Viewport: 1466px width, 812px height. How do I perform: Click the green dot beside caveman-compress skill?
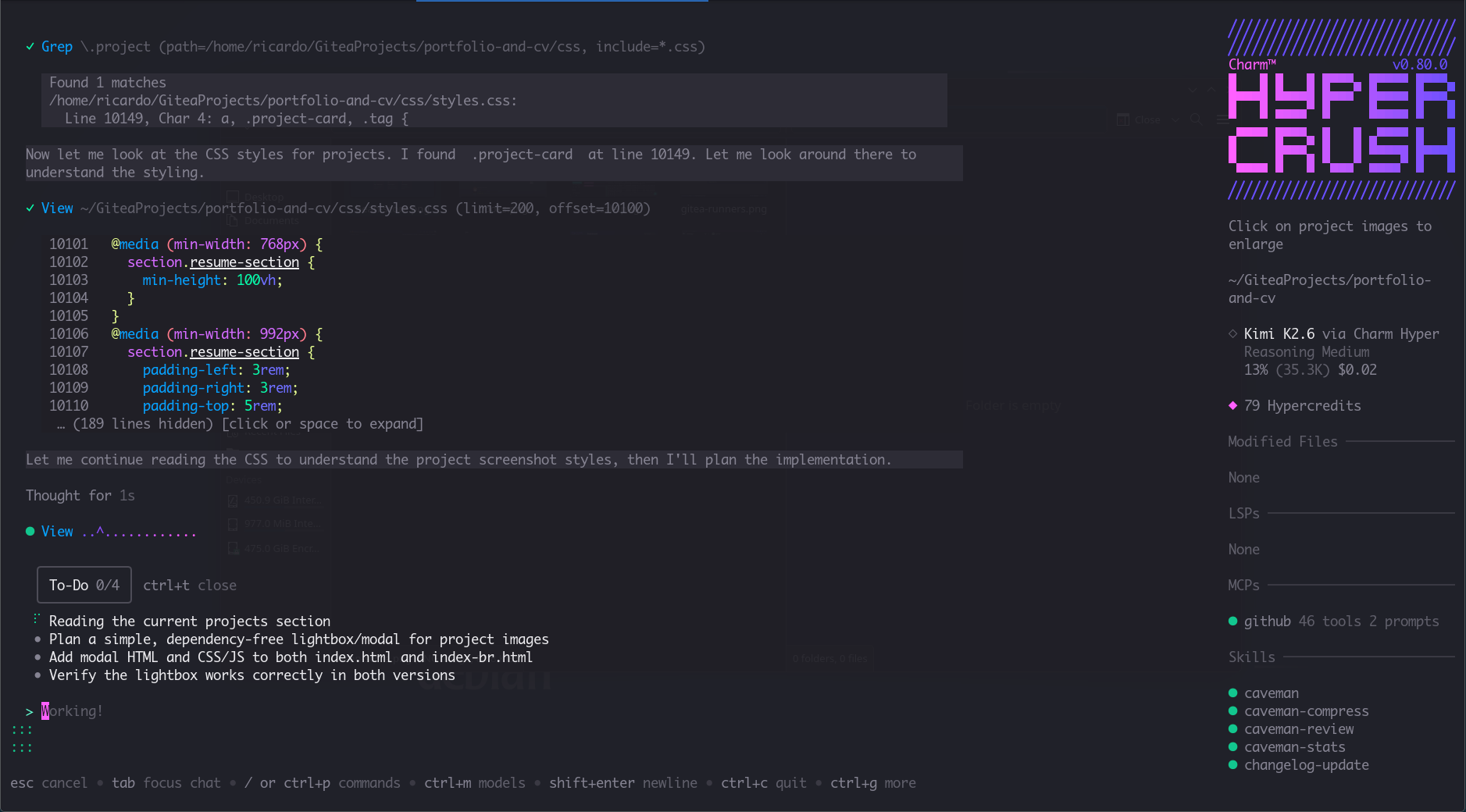(1232, 711)
